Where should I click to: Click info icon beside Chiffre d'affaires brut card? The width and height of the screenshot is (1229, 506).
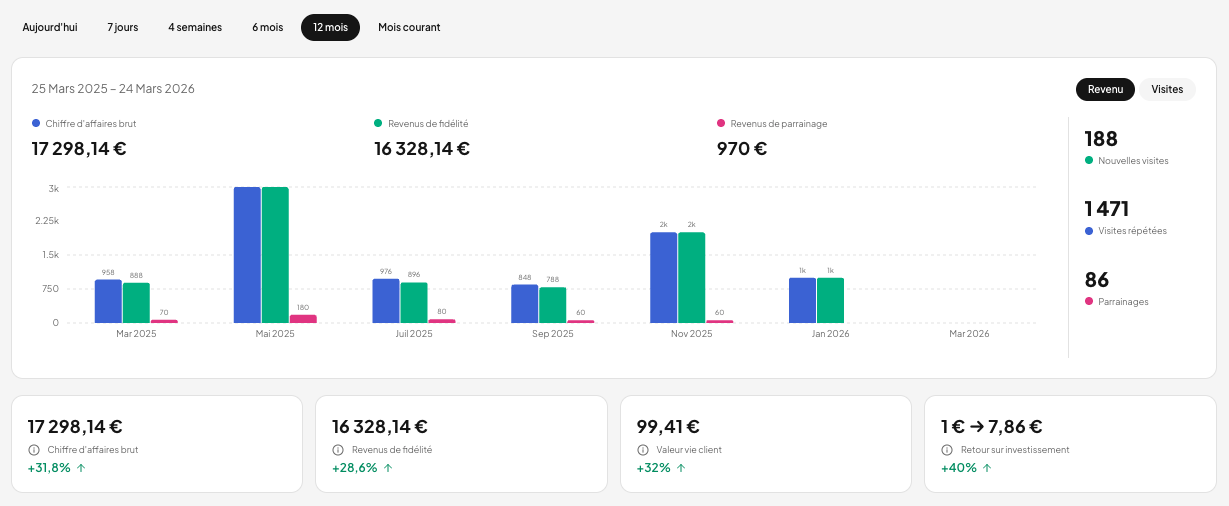point(33,450)
